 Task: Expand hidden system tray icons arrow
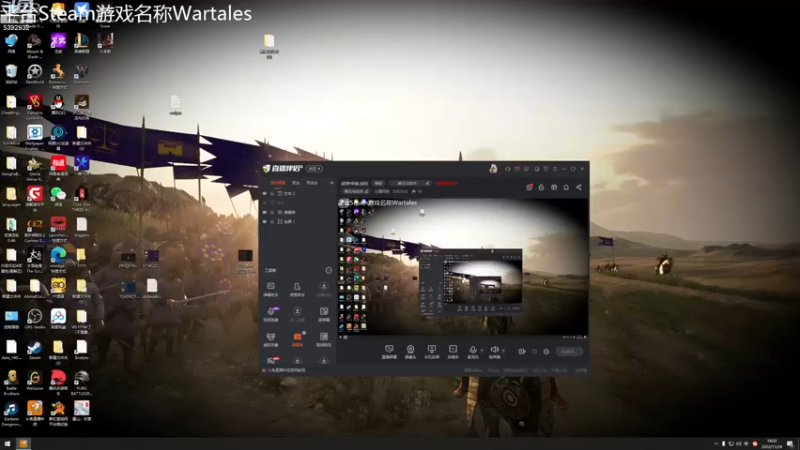[x=716, y=444]
